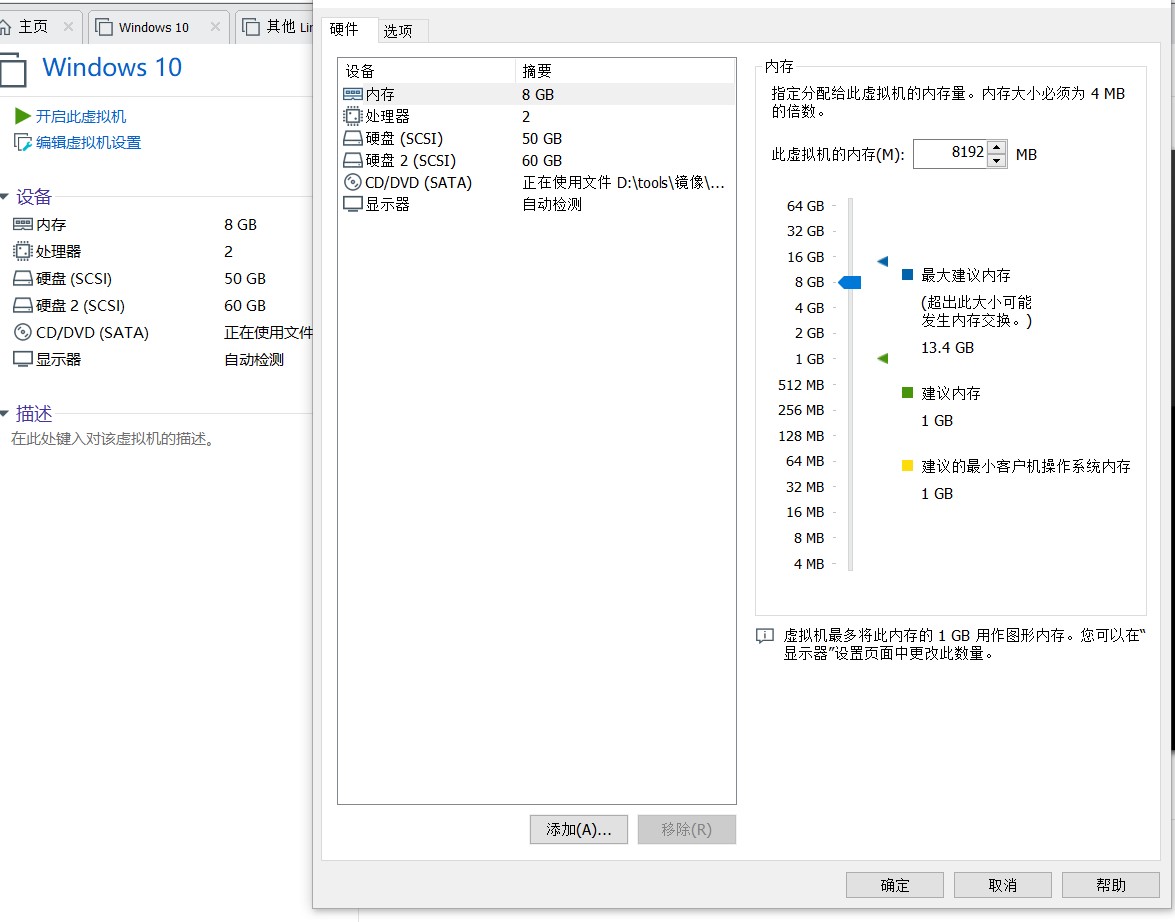Viewport: 1175px width, 922px height.
Task: Click the processor icon in dialog device list
Action: 352,116
